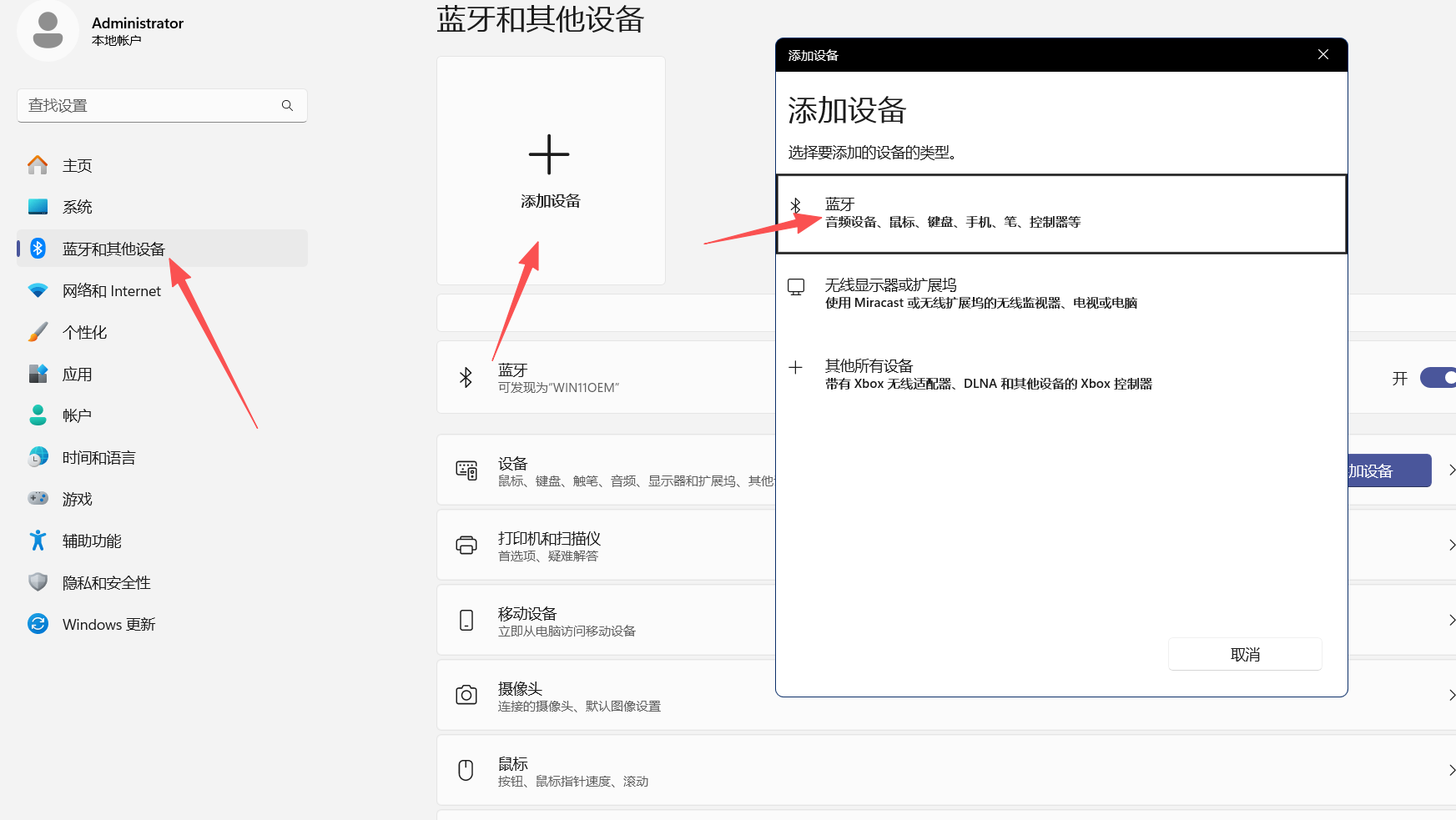
Task: Open 游戏 settings from sidebar
Action: (77, 498)
